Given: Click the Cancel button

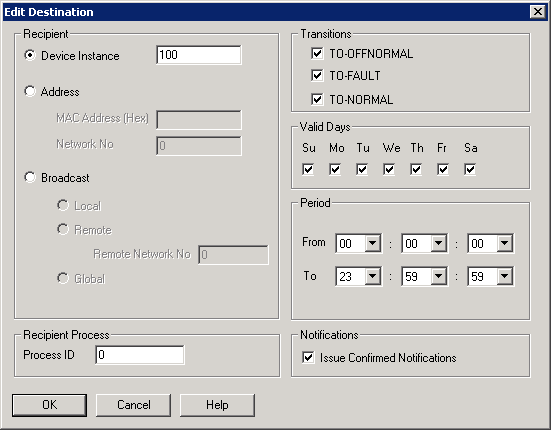Looking at the screenshot, I should pos(134,405).
